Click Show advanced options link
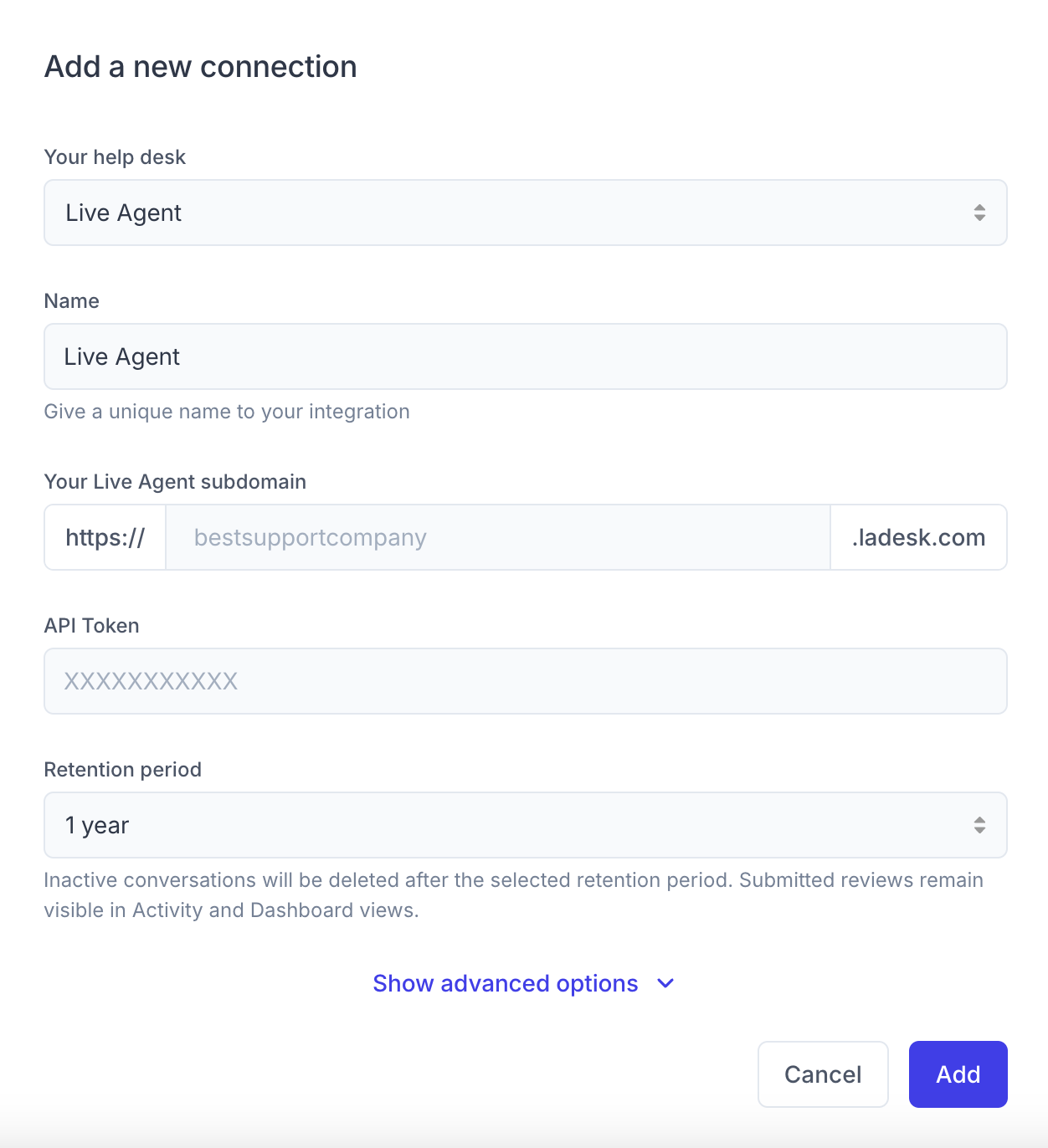1048x1148 pixels. pyautogui.click(x=505, y=983)
